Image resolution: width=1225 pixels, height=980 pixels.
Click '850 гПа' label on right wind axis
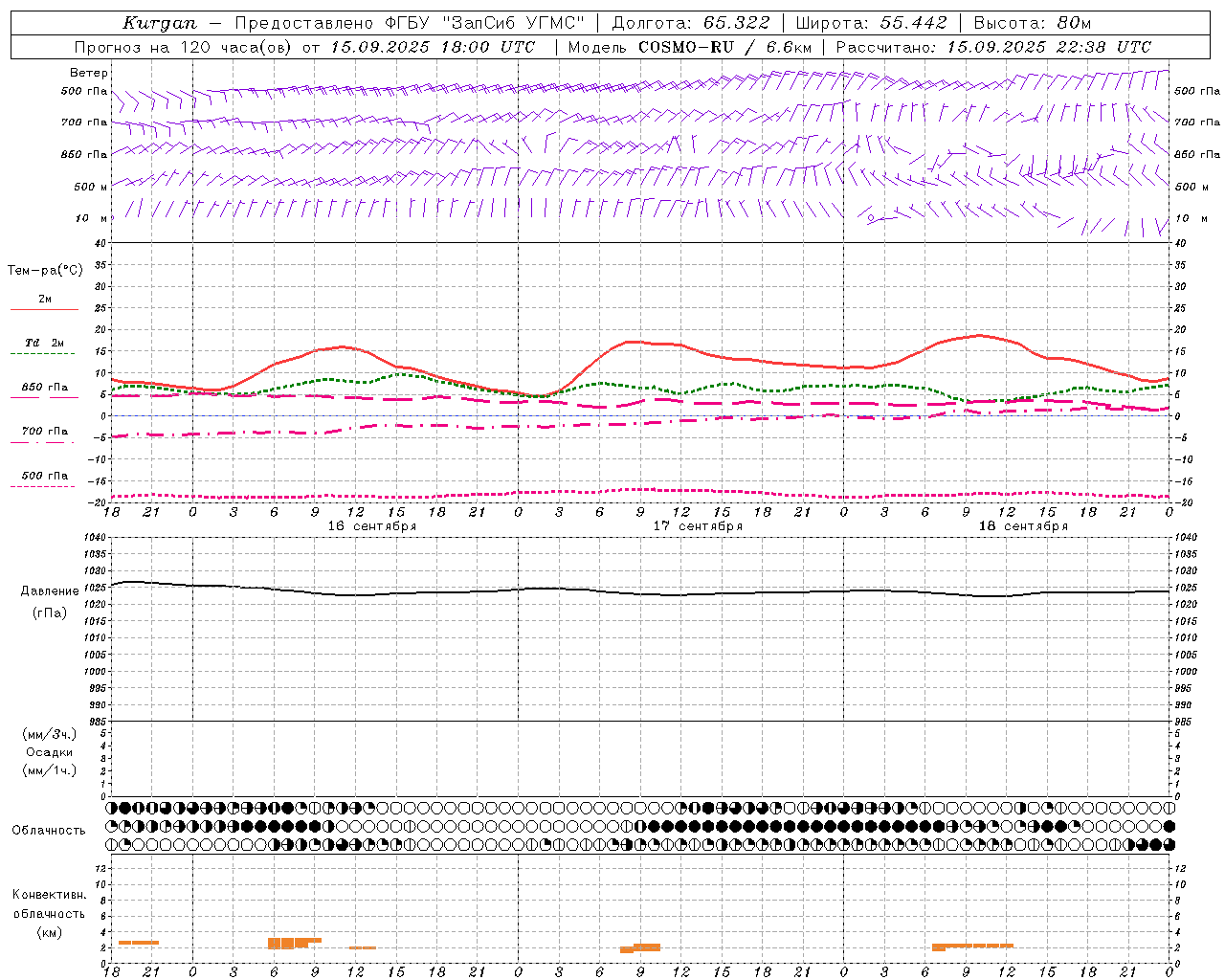pos(1197,154)
